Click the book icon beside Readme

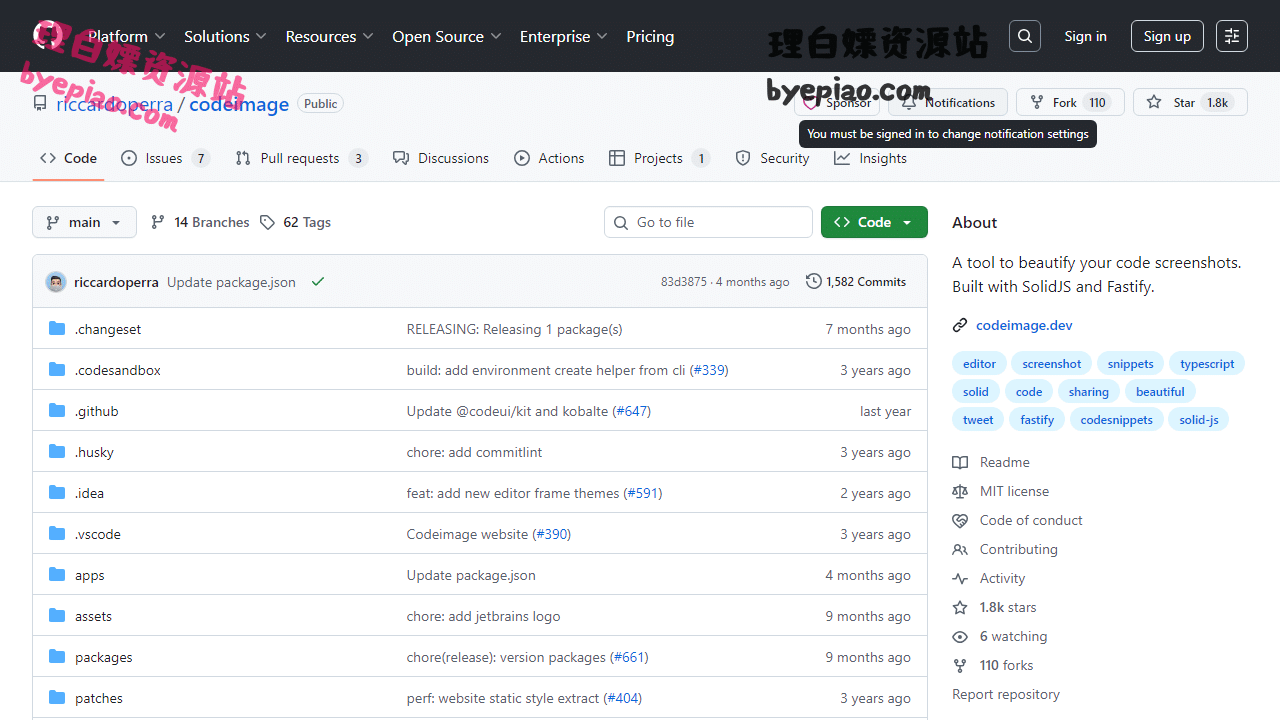960,462
